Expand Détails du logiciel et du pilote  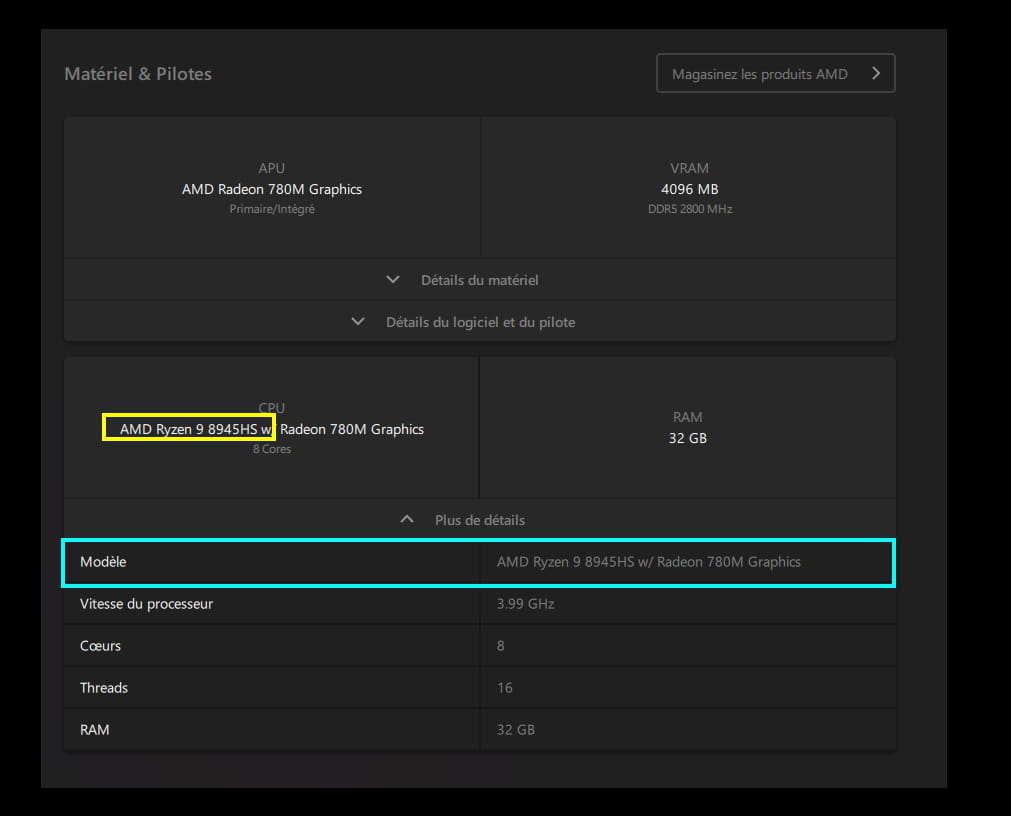(x=480, y=322)
